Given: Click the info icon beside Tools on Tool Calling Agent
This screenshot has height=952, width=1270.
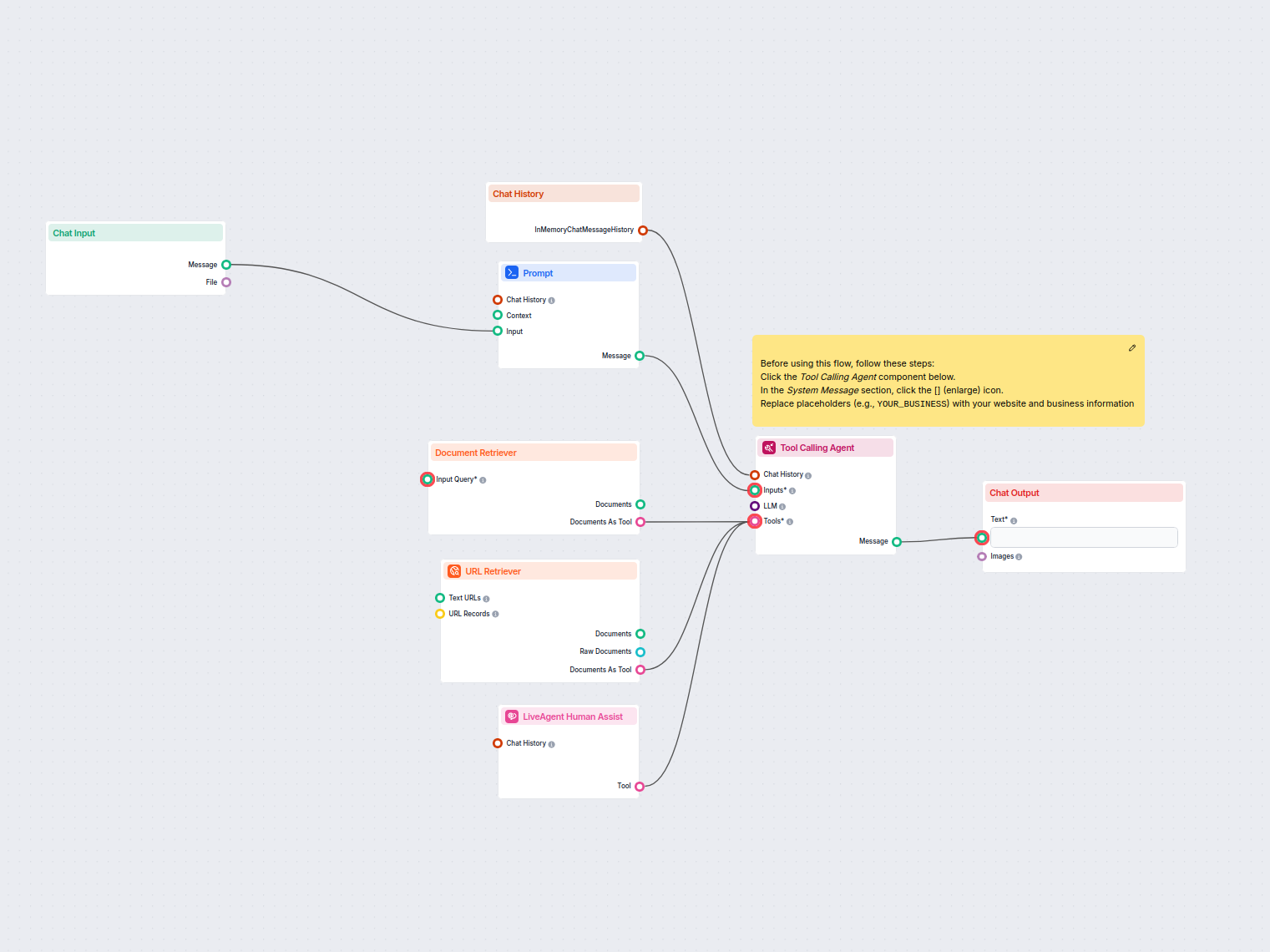Looking at the screenshot, I should 791,521.
